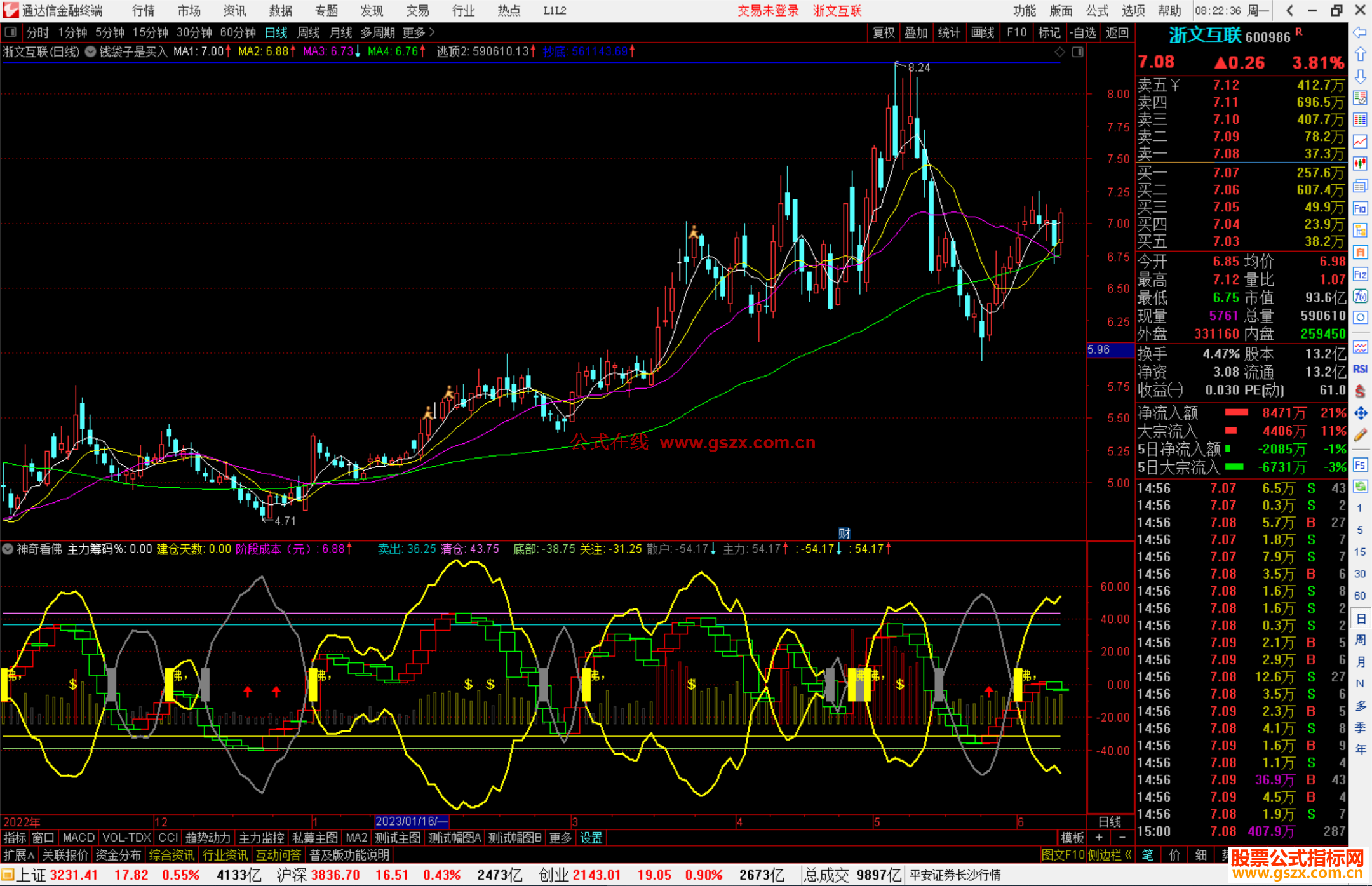1372x886 pixels.
Task: Select the 日 daily period in sidebar
Action: pos(1360,618)
